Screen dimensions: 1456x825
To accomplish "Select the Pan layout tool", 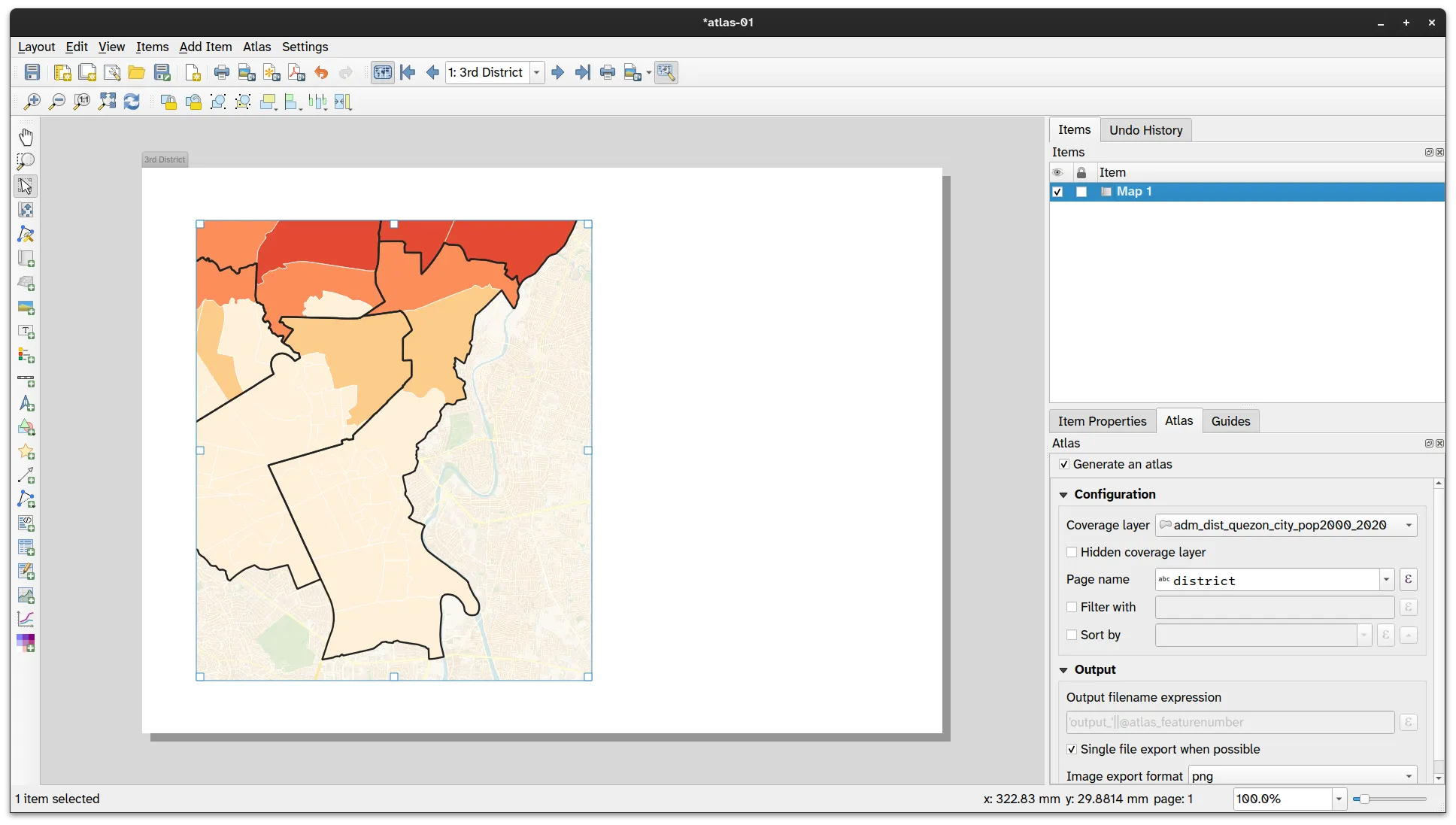I will click(26, 136).
